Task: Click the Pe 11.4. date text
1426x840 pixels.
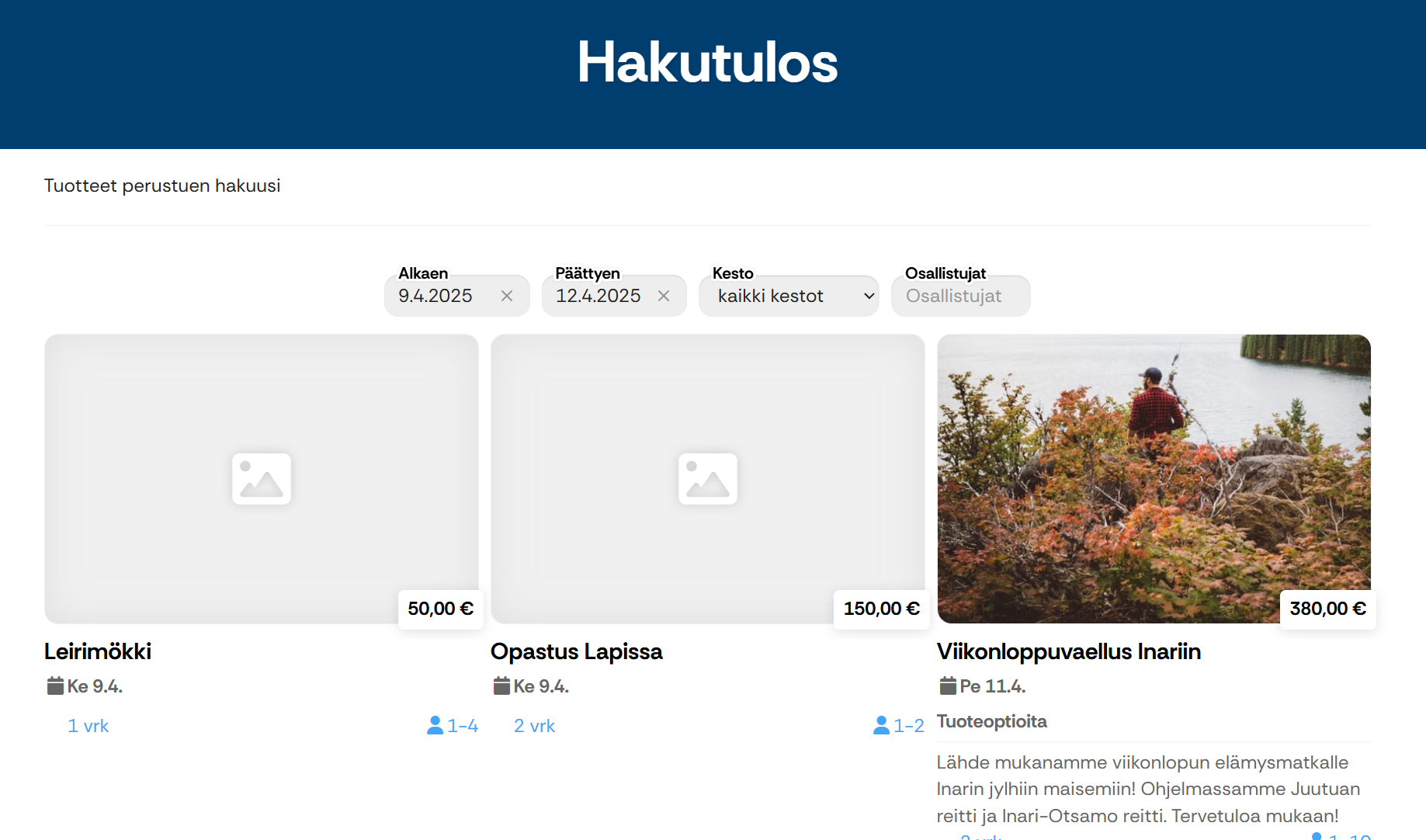Action: pos(993,686)
